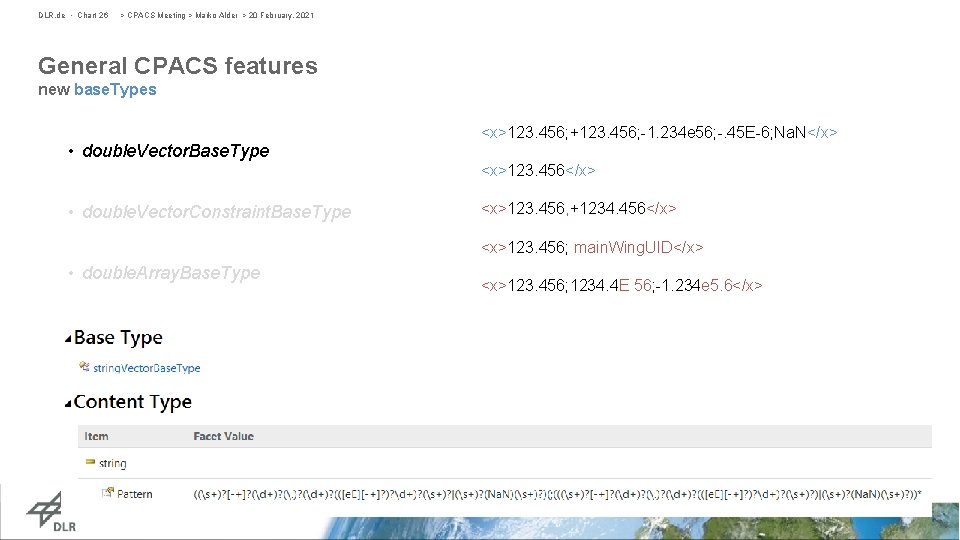960x540 pixels.
Task: Click Chart 26 in the header
Action: pos(93,15)
